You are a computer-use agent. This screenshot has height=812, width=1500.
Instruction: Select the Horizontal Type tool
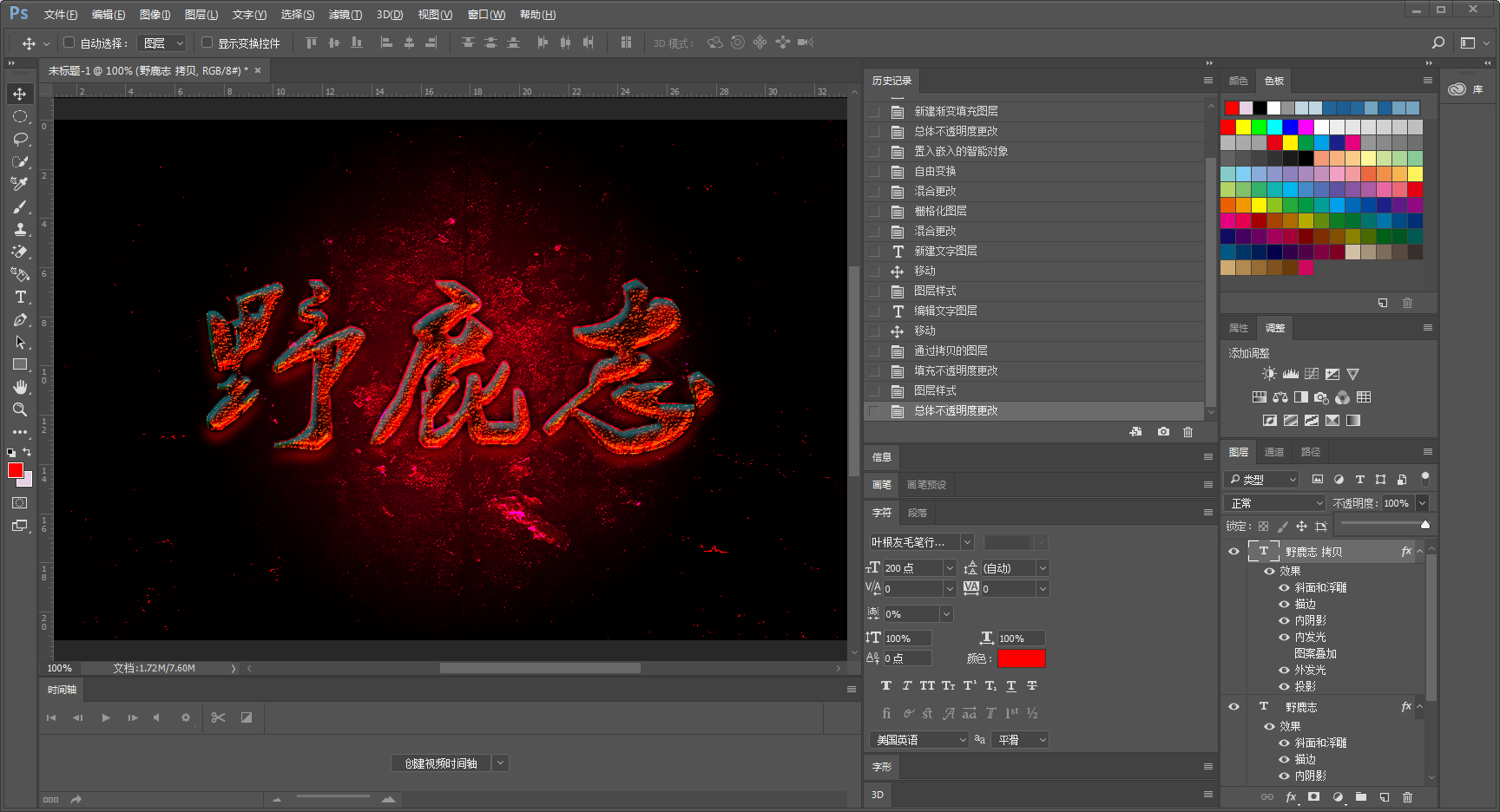click(x=20, y=297)
